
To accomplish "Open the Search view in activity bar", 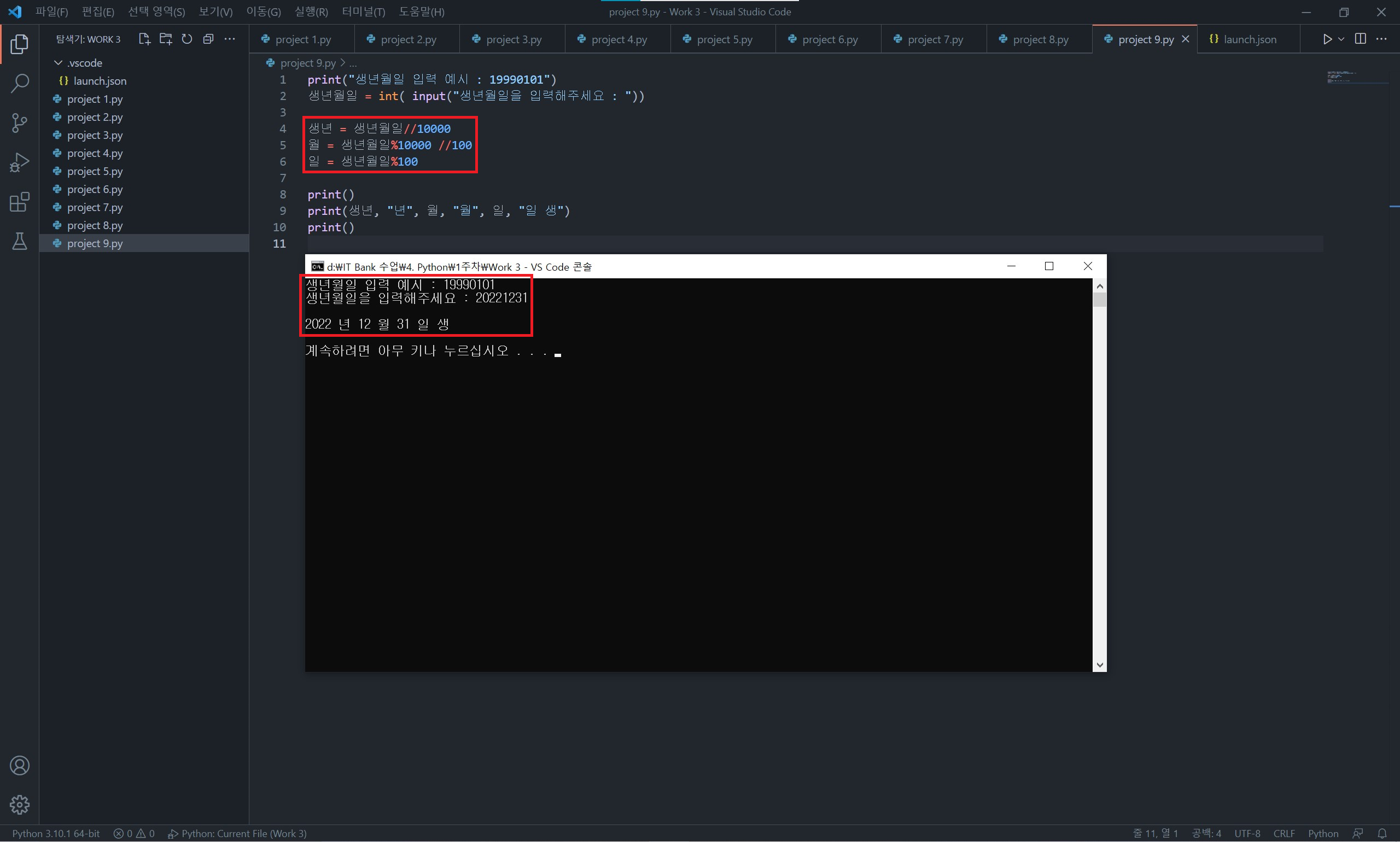I will (x=19, y=84).
